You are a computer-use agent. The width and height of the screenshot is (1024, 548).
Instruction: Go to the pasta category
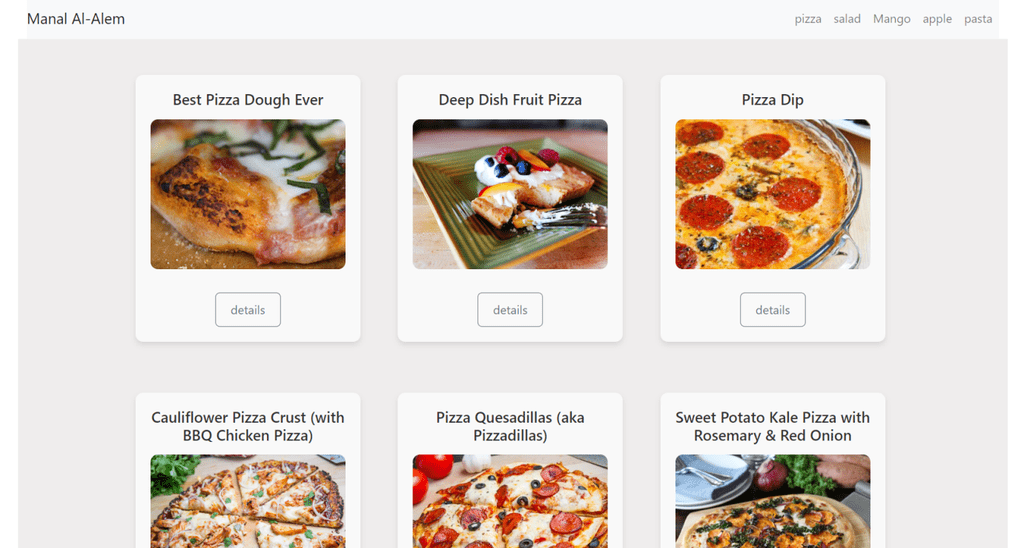[x=978, y=19]
